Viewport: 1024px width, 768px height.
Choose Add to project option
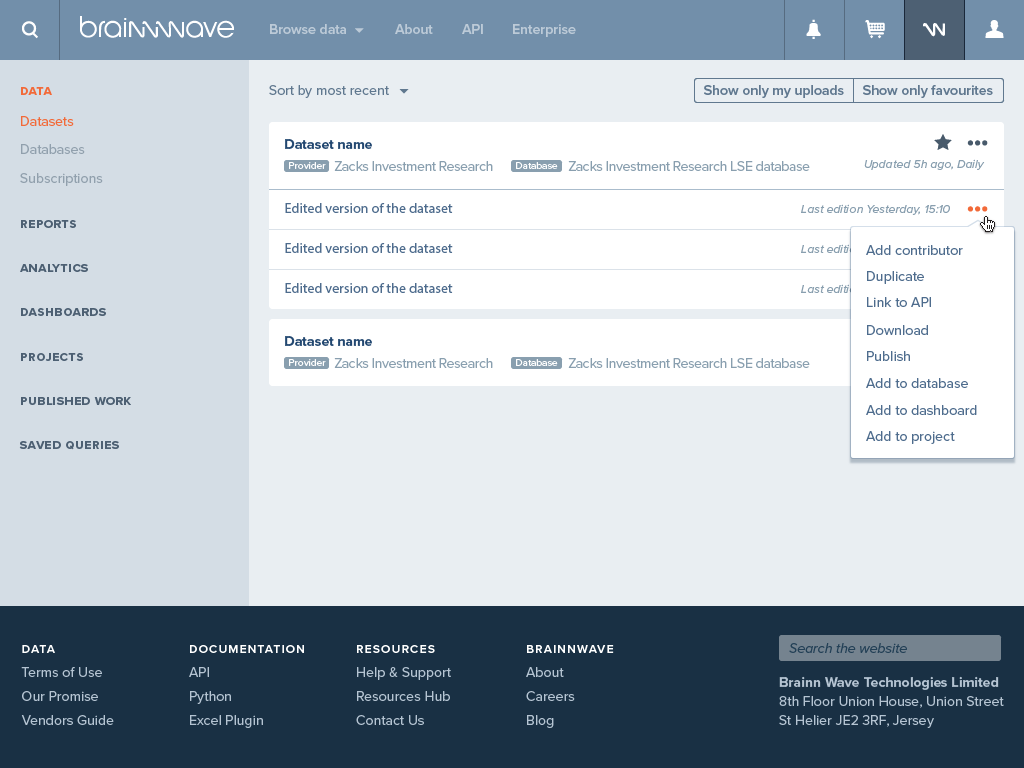[910, 436]
